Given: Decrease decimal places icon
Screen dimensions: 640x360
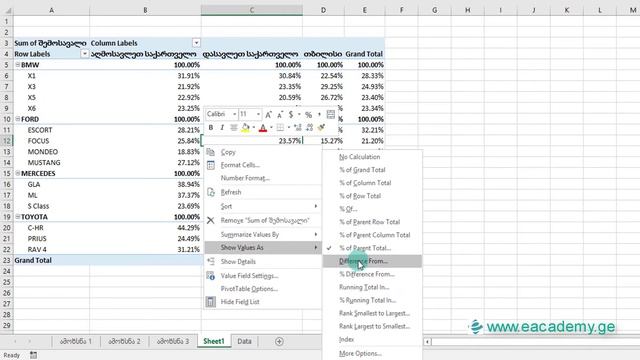Looking at the screenshot, I should (x=309, y=128).
